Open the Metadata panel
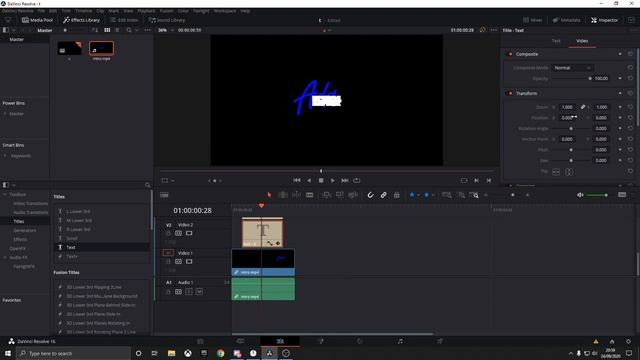This screenshot has width=640, height=360. tap(567, 20)
